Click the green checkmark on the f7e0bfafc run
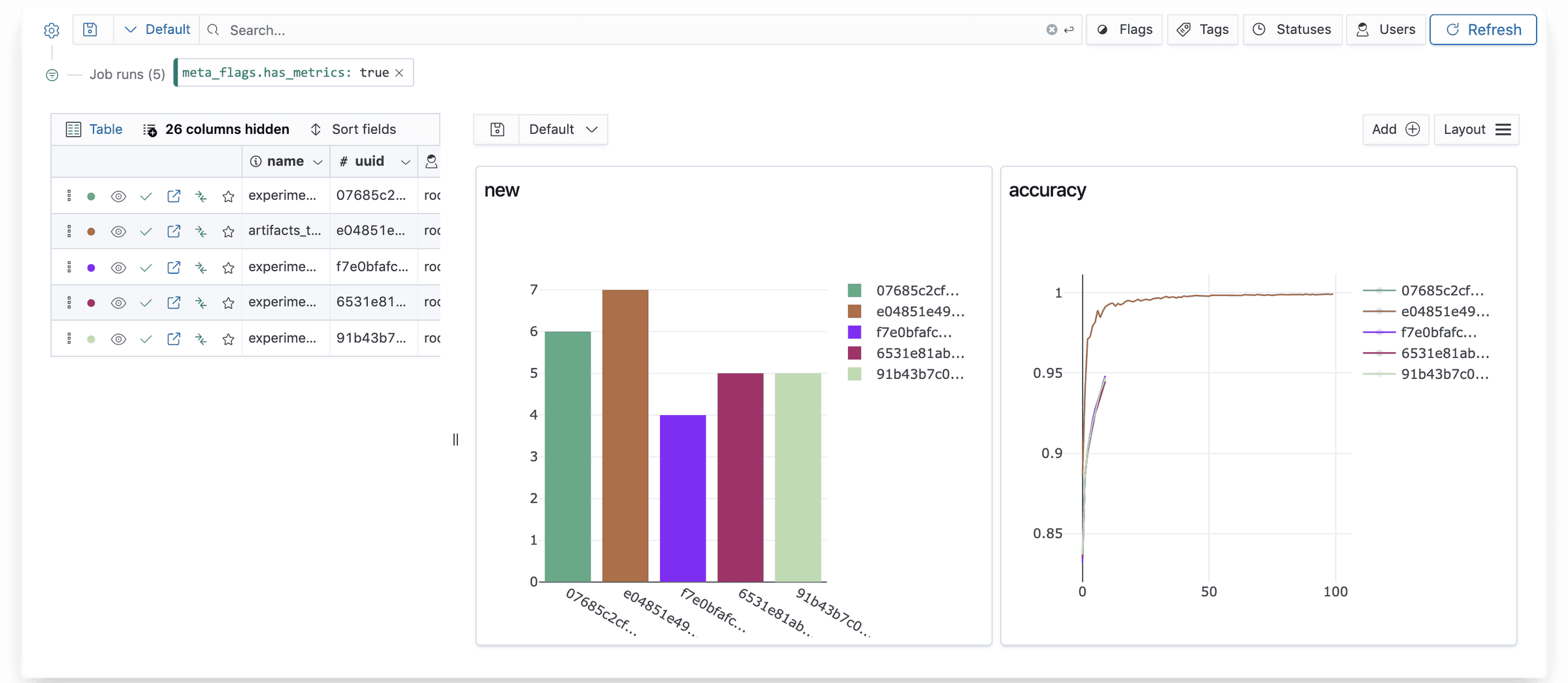This screenshot has width=1568, height=683. (146, 267)
